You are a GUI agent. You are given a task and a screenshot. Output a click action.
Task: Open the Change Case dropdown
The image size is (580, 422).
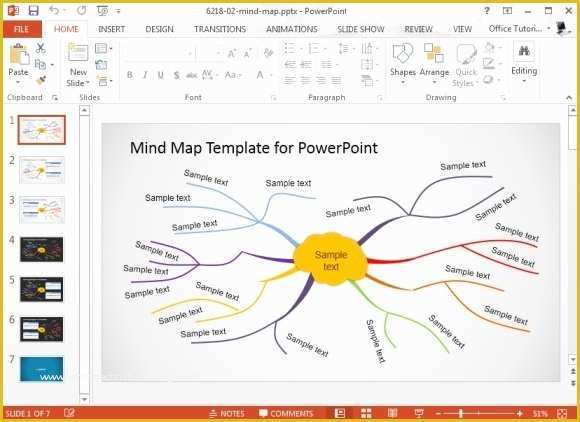[233, 75]
